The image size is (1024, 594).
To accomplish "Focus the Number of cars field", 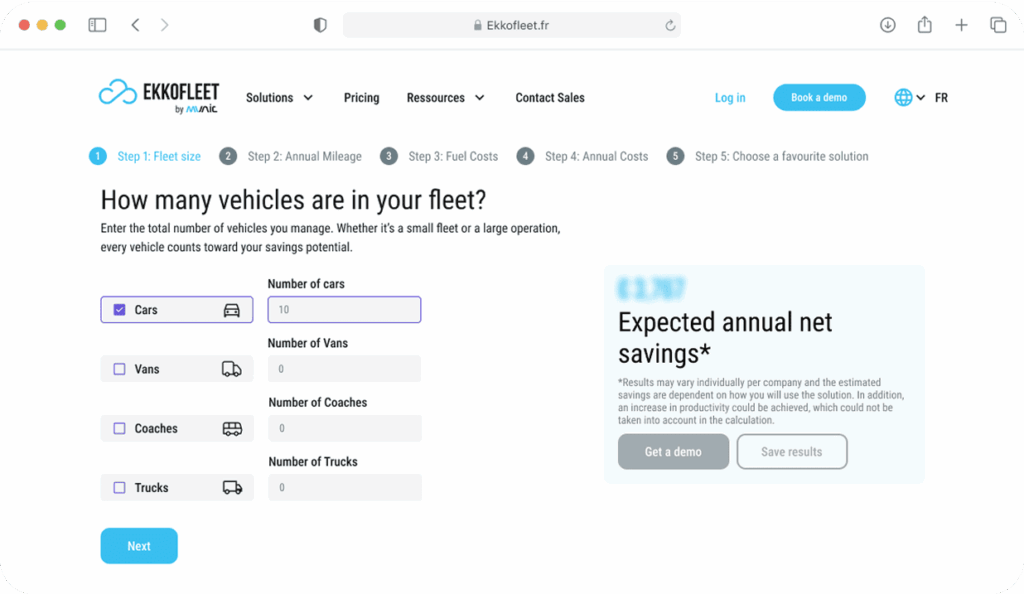I will [x=344, y=309].
